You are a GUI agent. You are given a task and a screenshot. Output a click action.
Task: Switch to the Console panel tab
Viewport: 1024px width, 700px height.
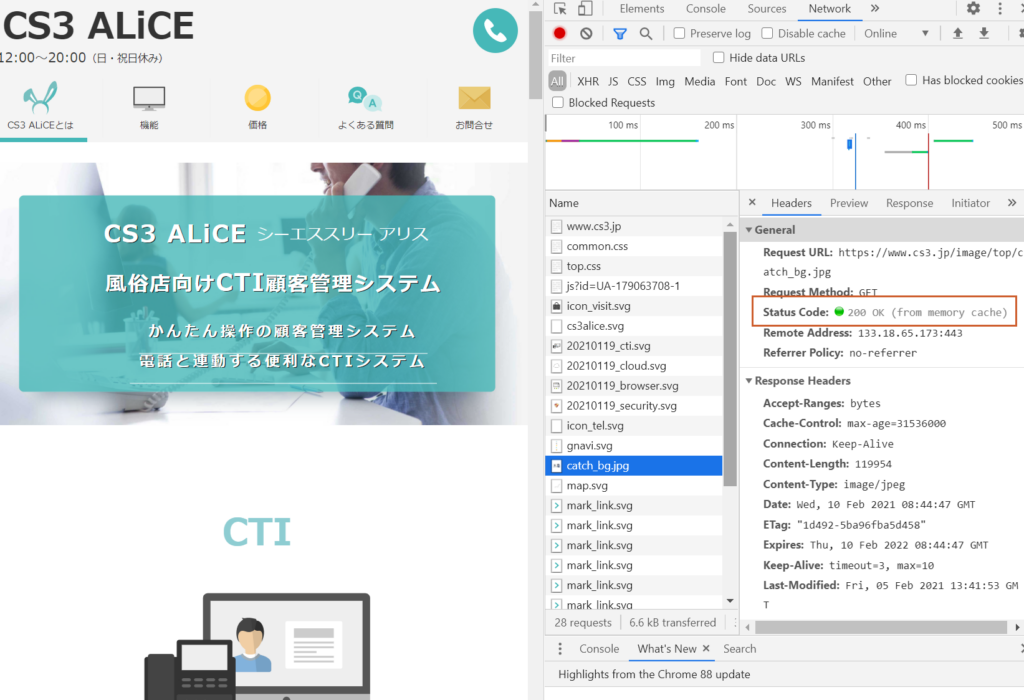tap(705, 8)
